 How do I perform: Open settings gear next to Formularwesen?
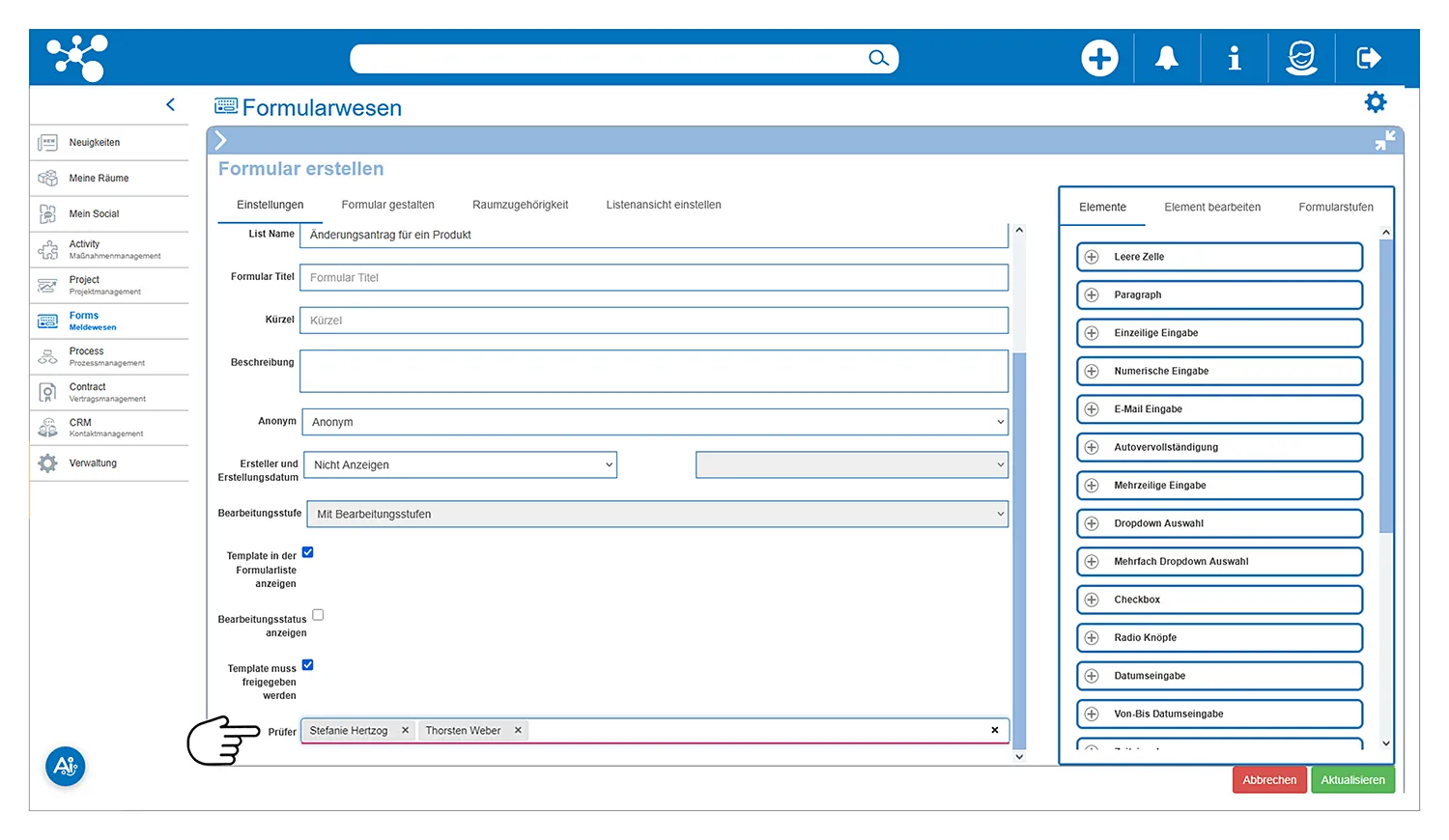pyautogui.click(x=1375, y=102)
